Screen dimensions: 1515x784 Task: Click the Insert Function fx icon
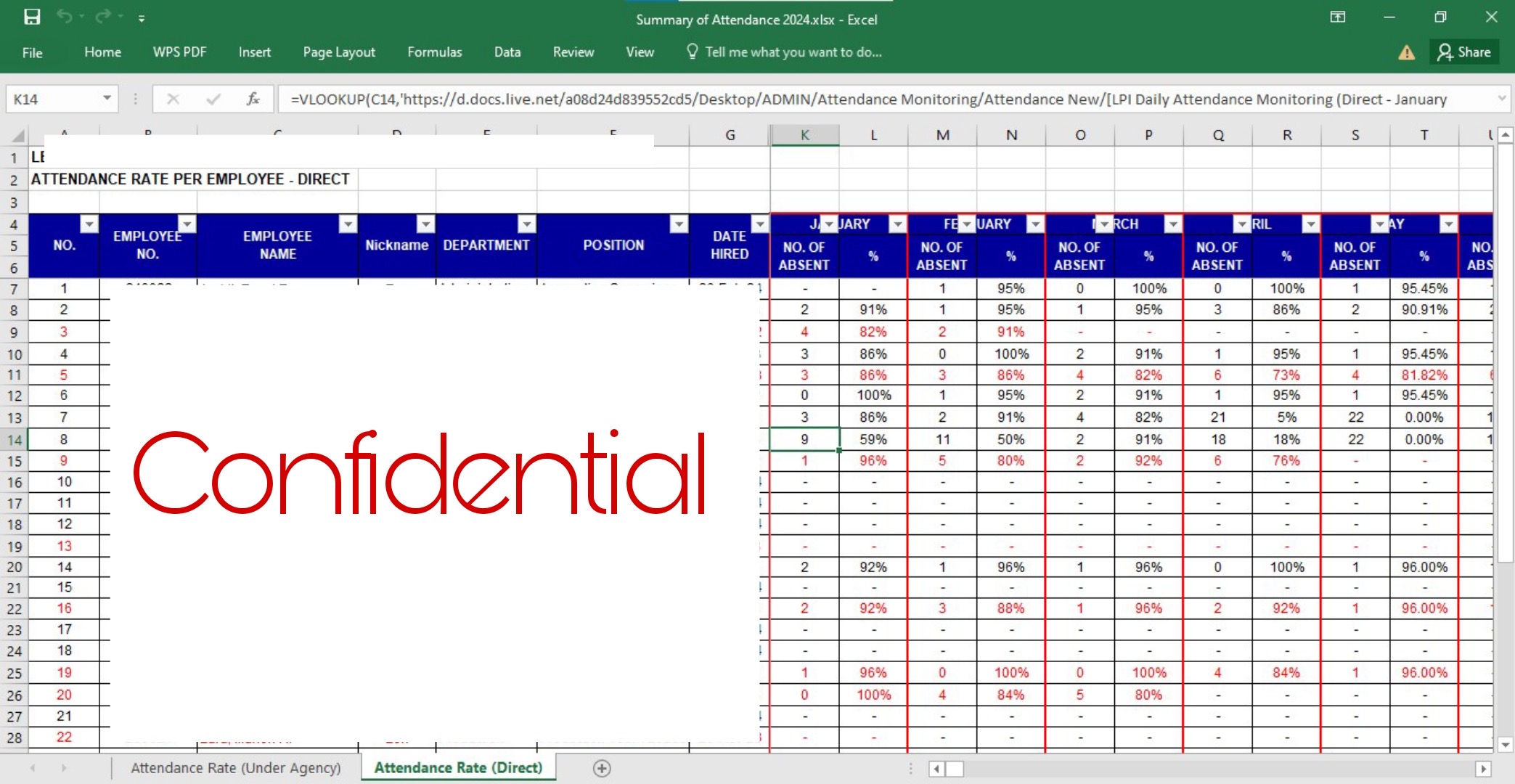[x=253, y=99]
